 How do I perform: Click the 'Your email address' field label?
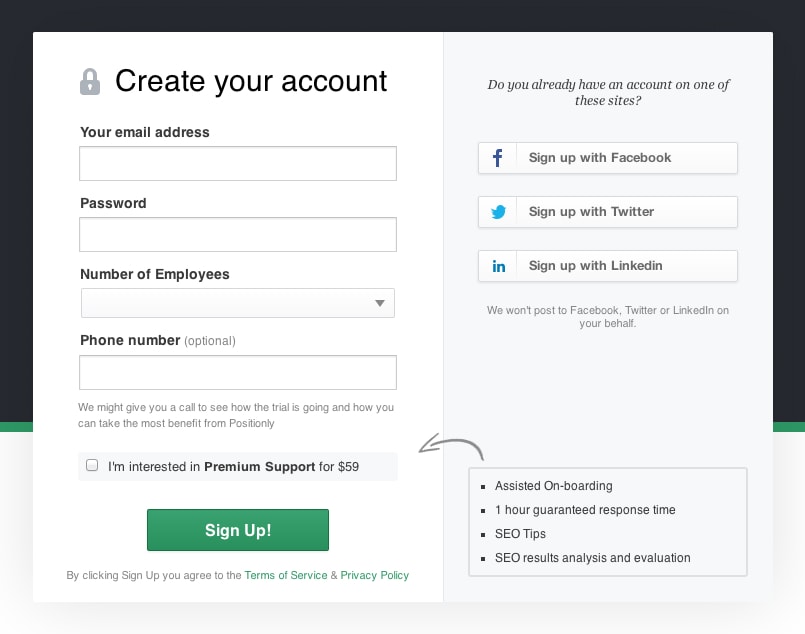pyautogui.click(x=145, y=132)
